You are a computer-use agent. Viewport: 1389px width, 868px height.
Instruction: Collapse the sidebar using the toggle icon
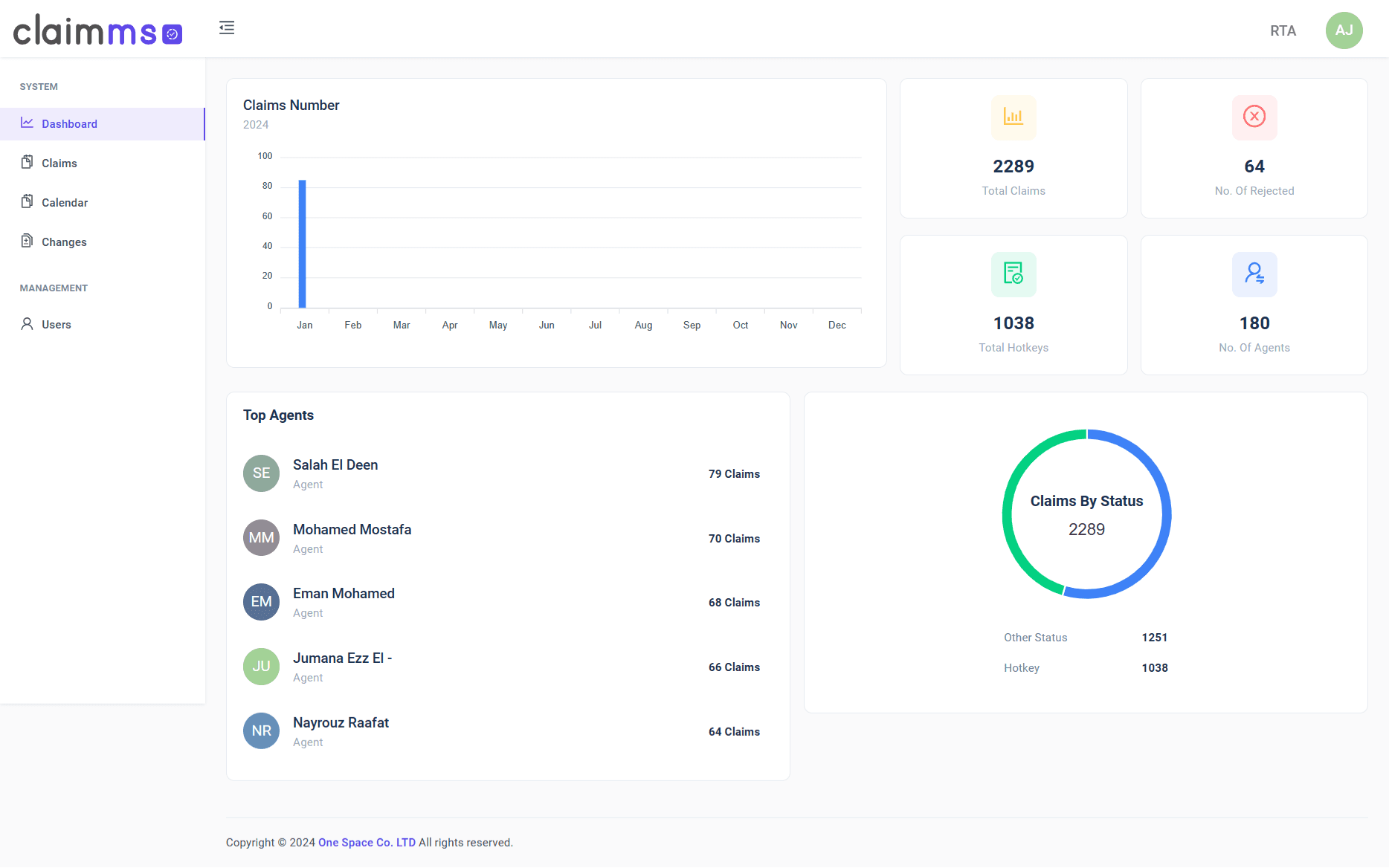[x=227, y=27]
